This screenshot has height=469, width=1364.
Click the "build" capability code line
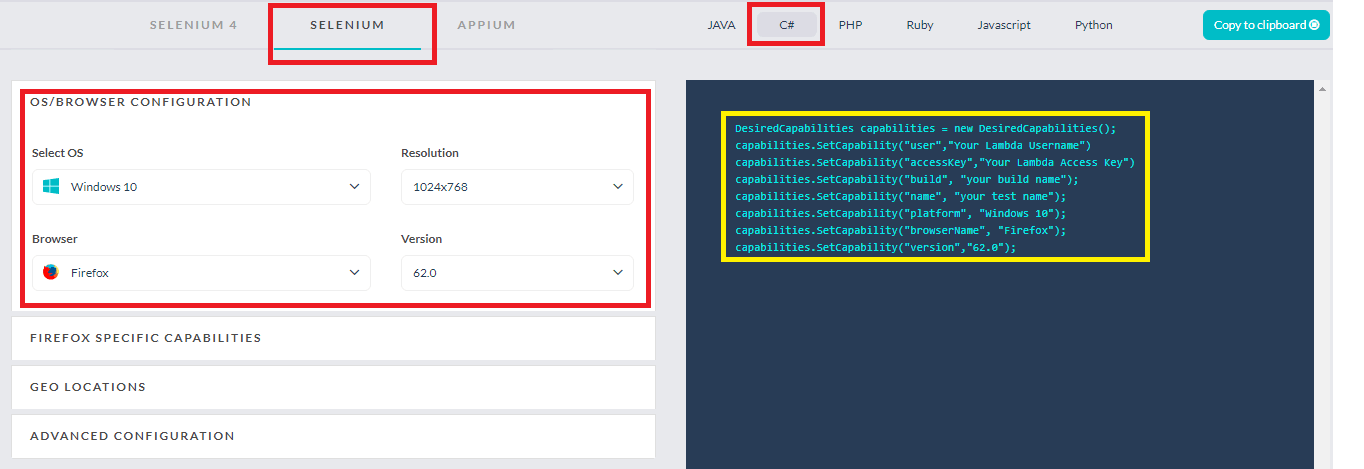pyautogui.click(x=907, y=179)
